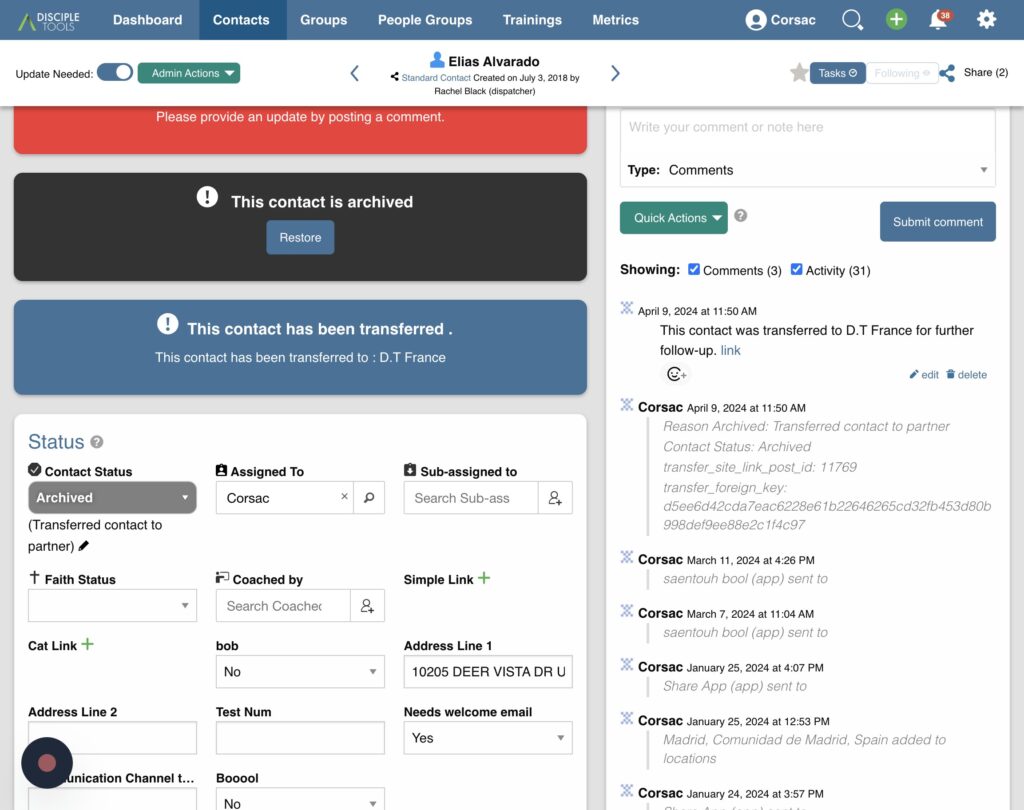Click the pencil icon to edit archive reason
1024x810 pixels.
tap(84, 546)
